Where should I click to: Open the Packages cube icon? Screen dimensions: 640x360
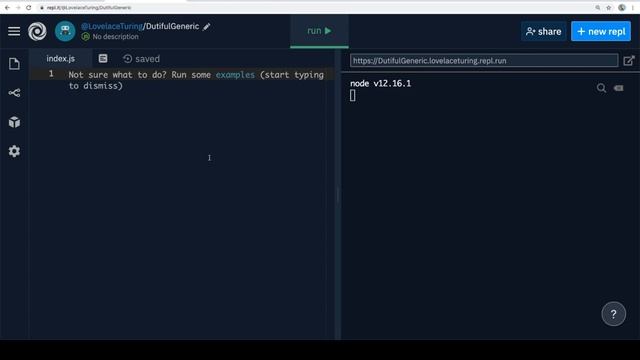(x=14, y=122)
